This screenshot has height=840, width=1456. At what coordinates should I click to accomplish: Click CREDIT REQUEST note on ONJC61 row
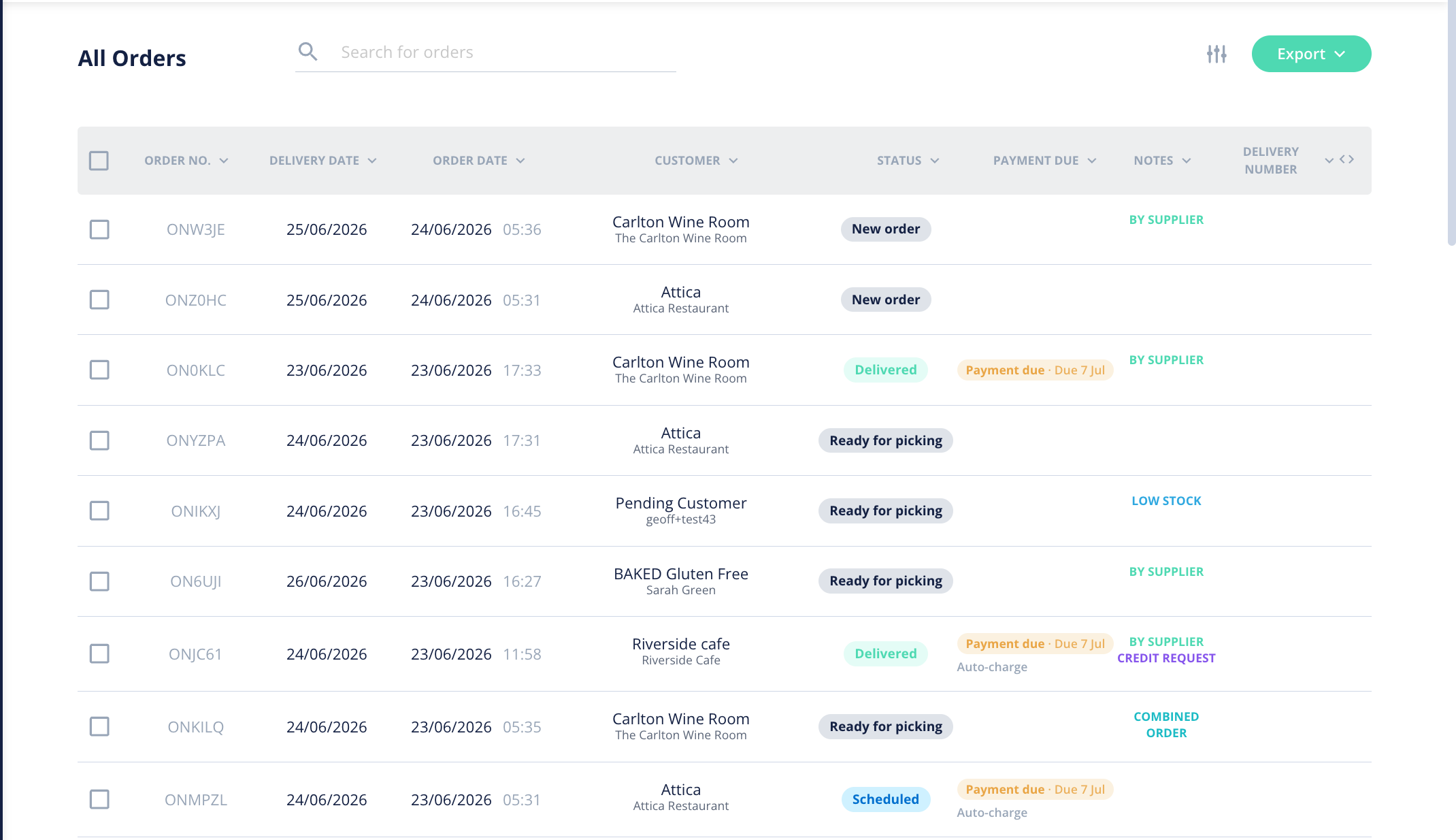pos(1166,658)
